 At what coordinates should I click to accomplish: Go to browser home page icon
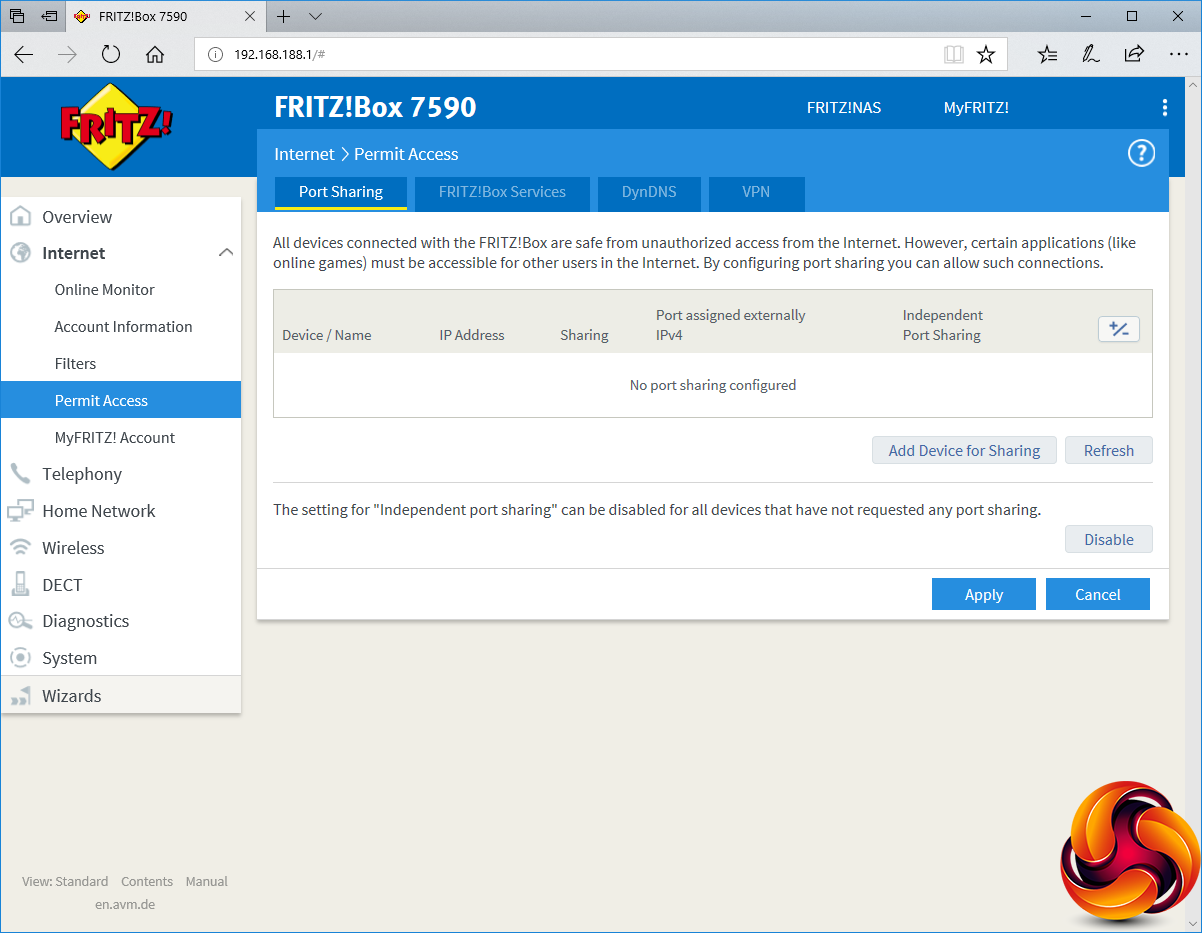pyautogui.click(x=155, y=55)
